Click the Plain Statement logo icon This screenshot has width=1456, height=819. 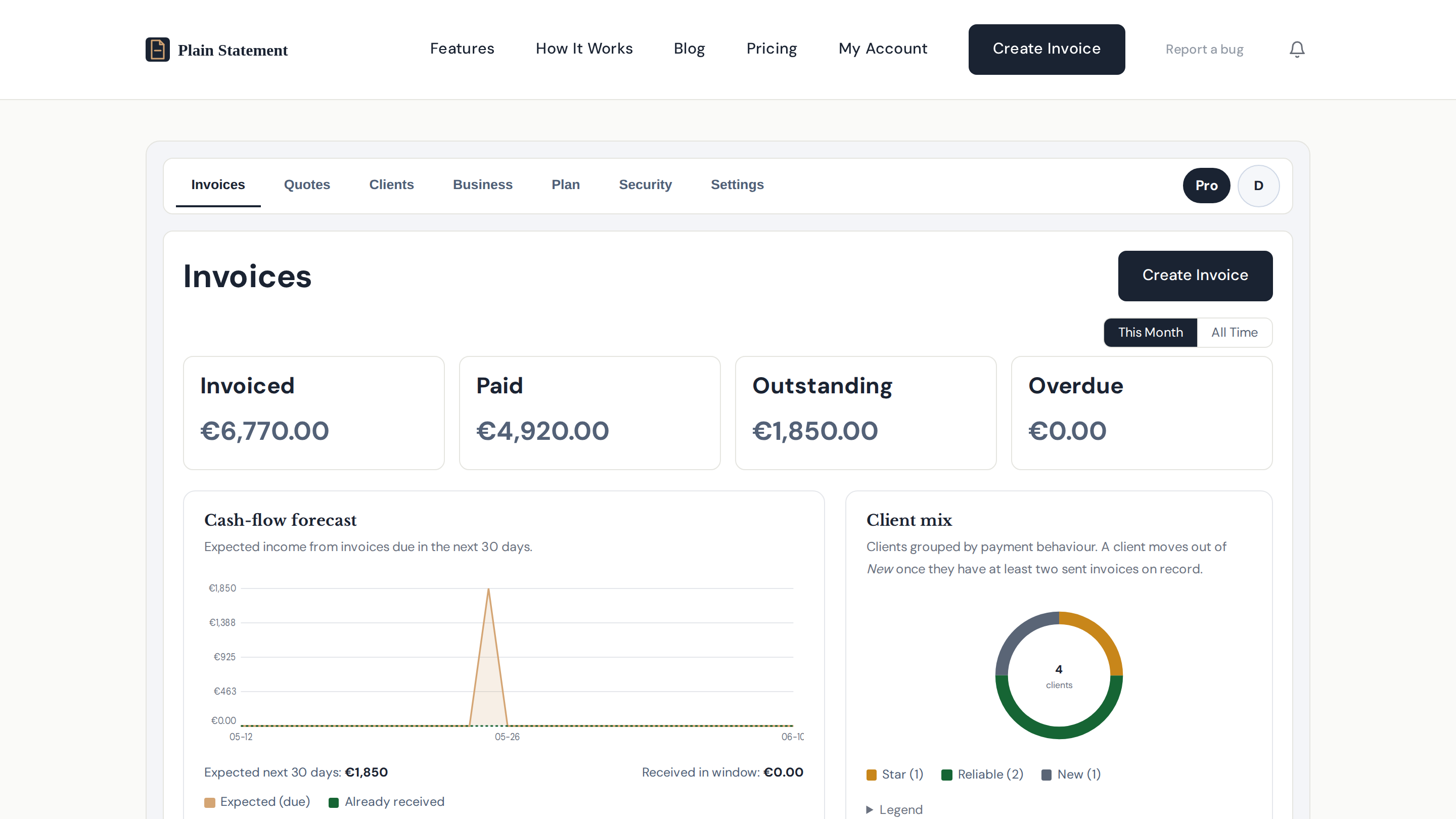158,50
